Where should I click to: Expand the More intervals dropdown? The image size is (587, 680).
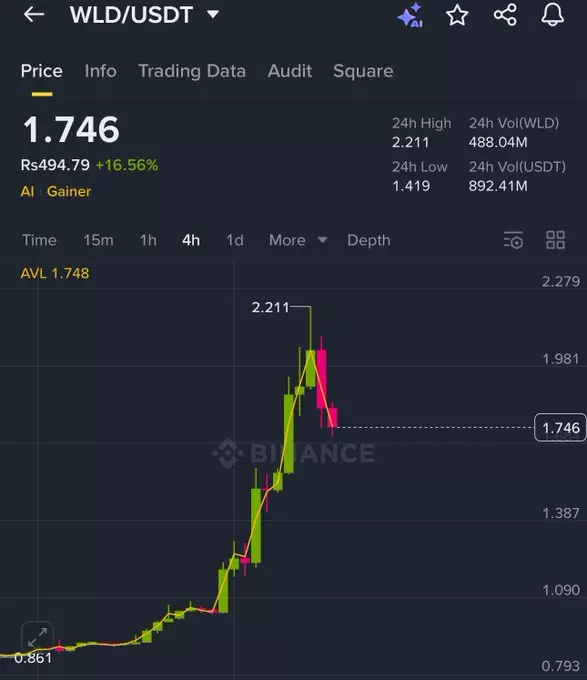(298, 240)
